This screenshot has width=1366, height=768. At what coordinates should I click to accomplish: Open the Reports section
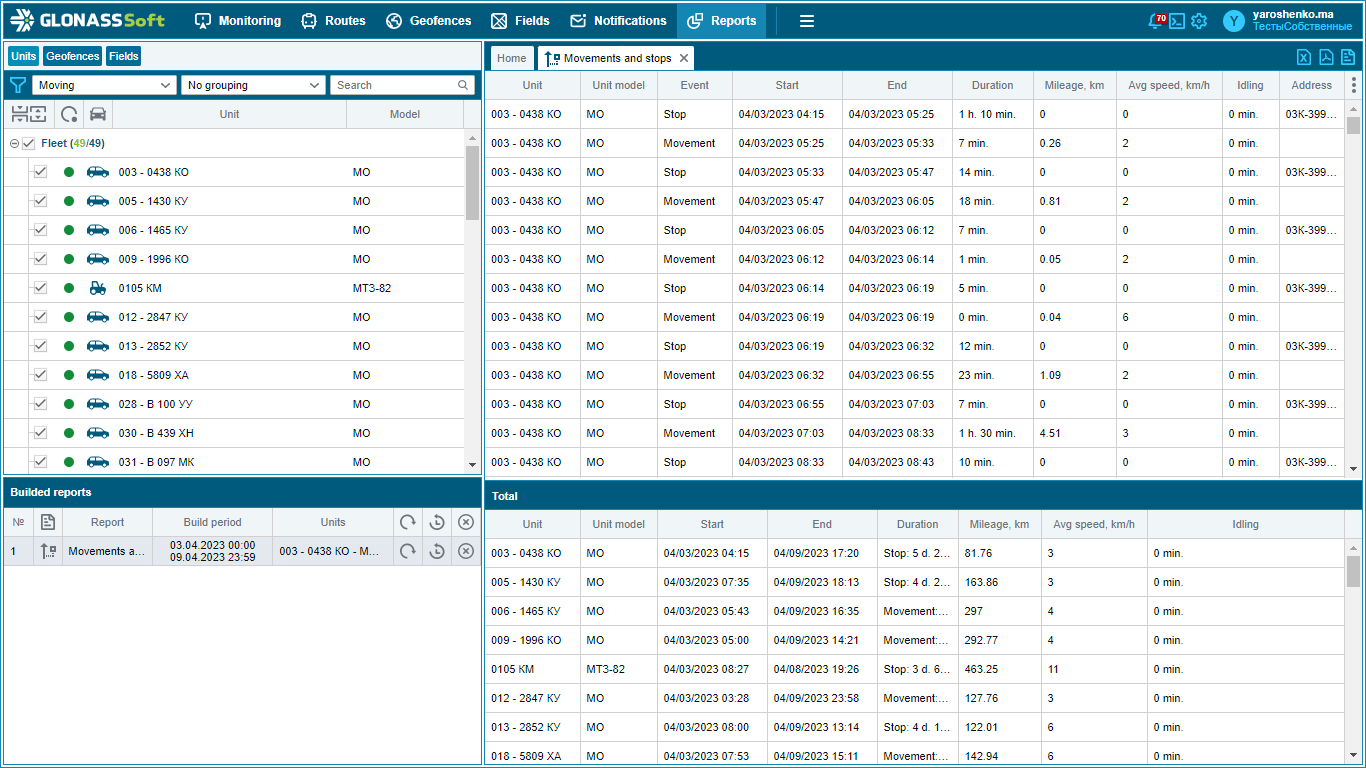721,21
